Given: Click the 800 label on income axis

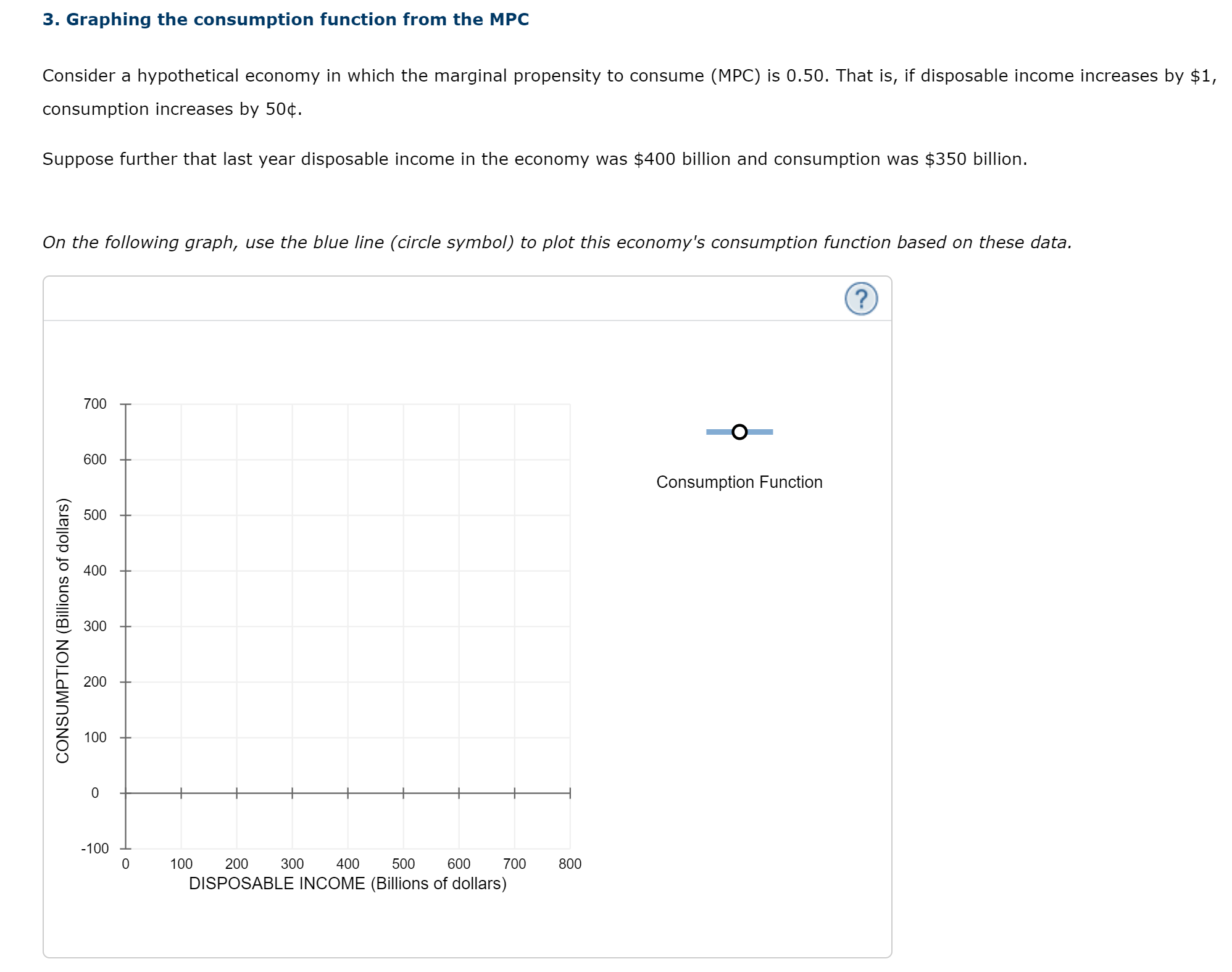Looking at the screenshot, I should pos(570,864).
